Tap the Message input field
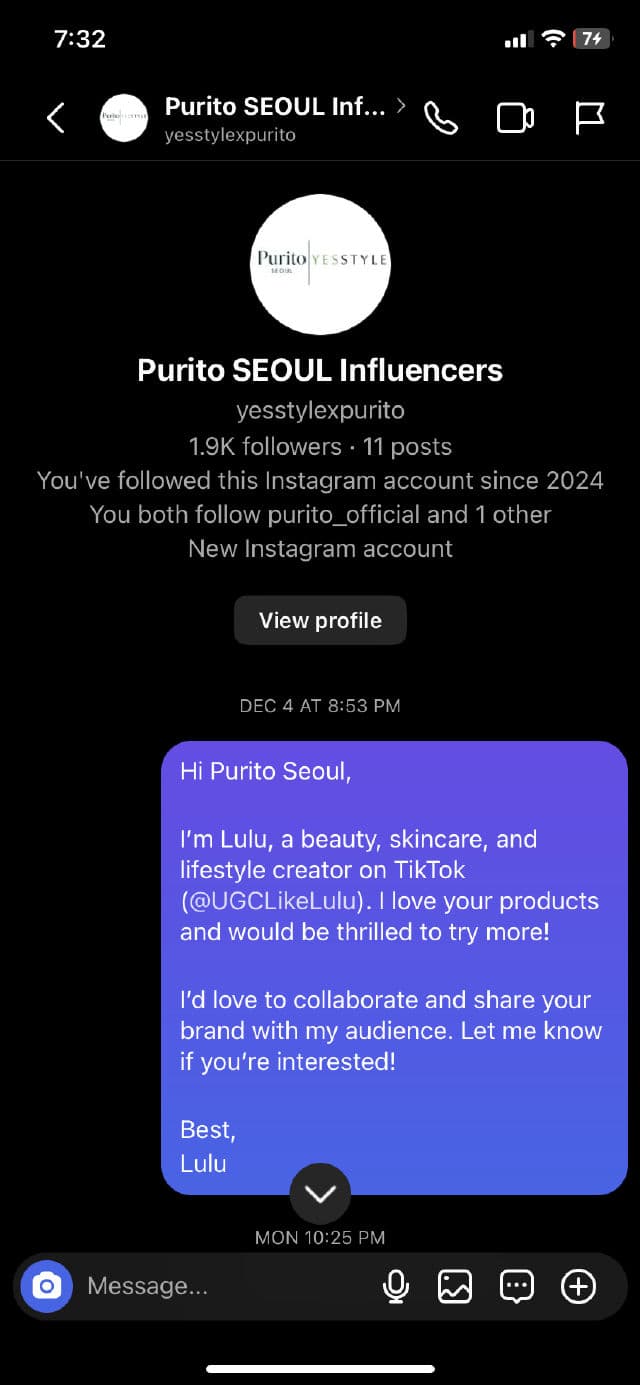The height and width of the screenshot is (1385, 640). tap(220, 1286)
